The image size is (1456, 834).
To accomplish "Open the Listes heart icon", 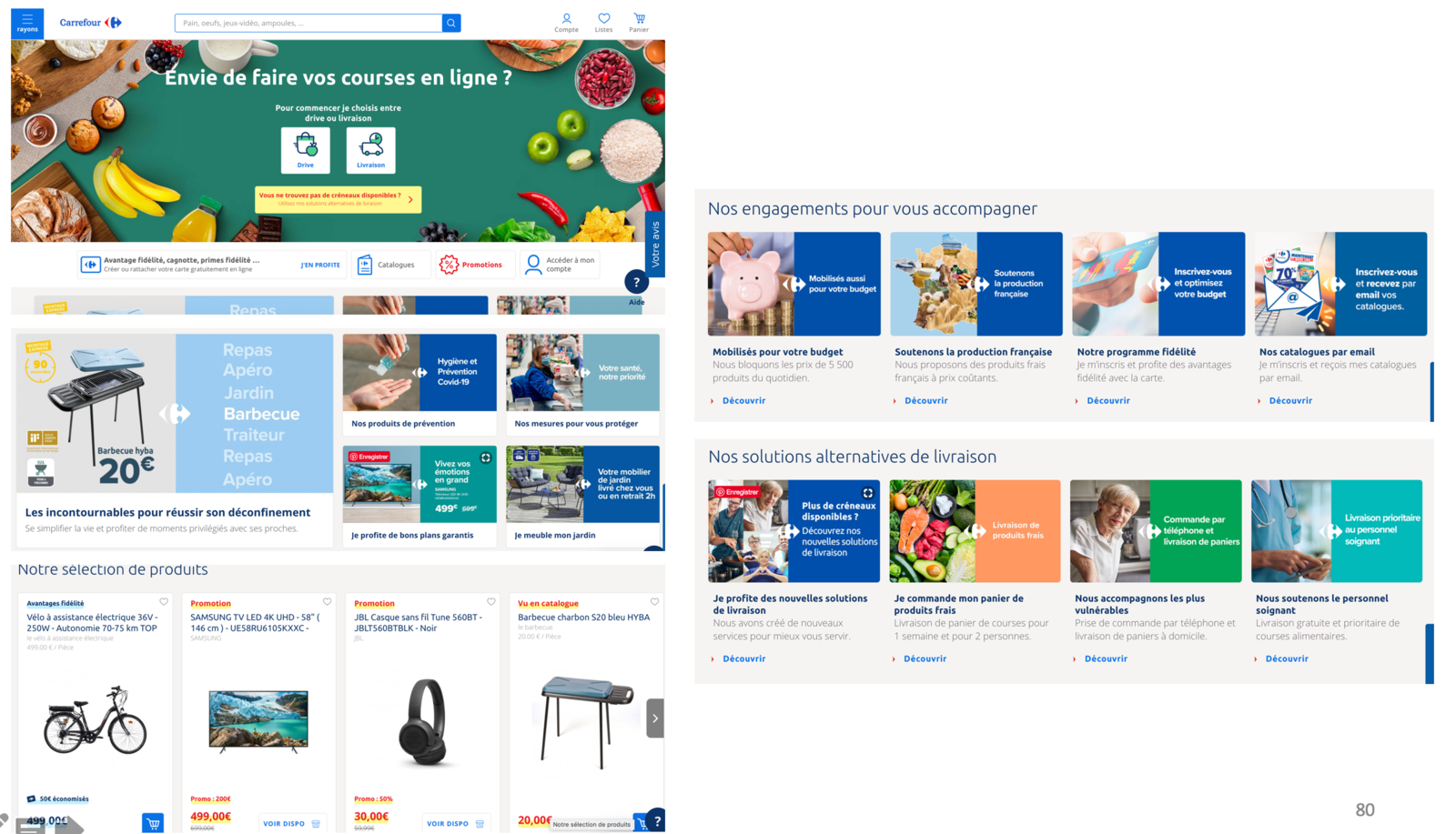I will pyautogui.click(x=603, y=23).
